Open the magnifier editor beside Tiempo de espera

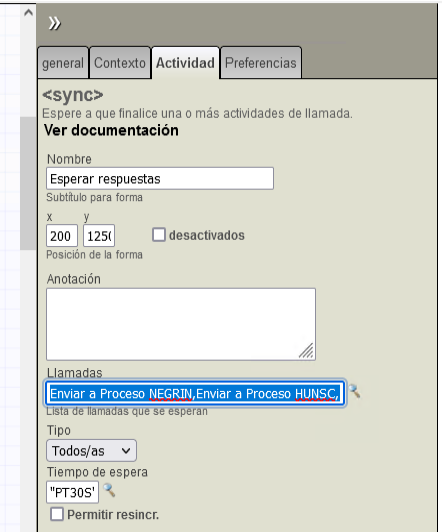point(109,490)
